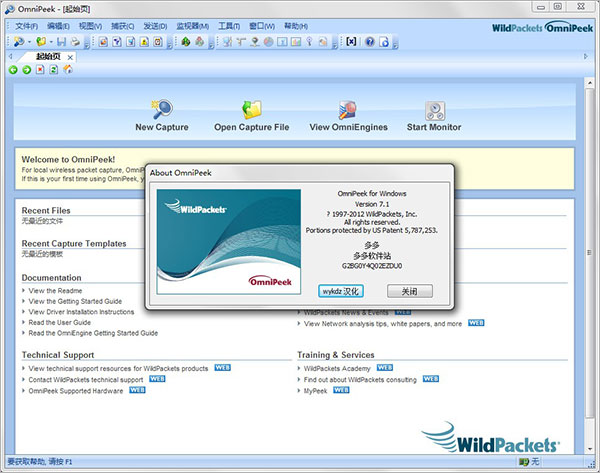The width and height of the screenshot is (600, 473).
Task: Open the 文件(F) menu
Action: [x=26, y=26]
